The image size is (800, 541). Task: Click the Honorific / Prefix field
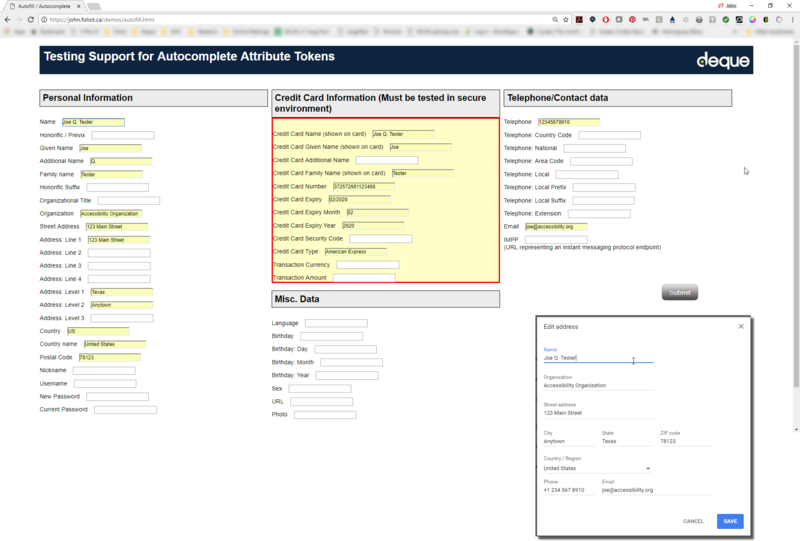pos(122,135)
